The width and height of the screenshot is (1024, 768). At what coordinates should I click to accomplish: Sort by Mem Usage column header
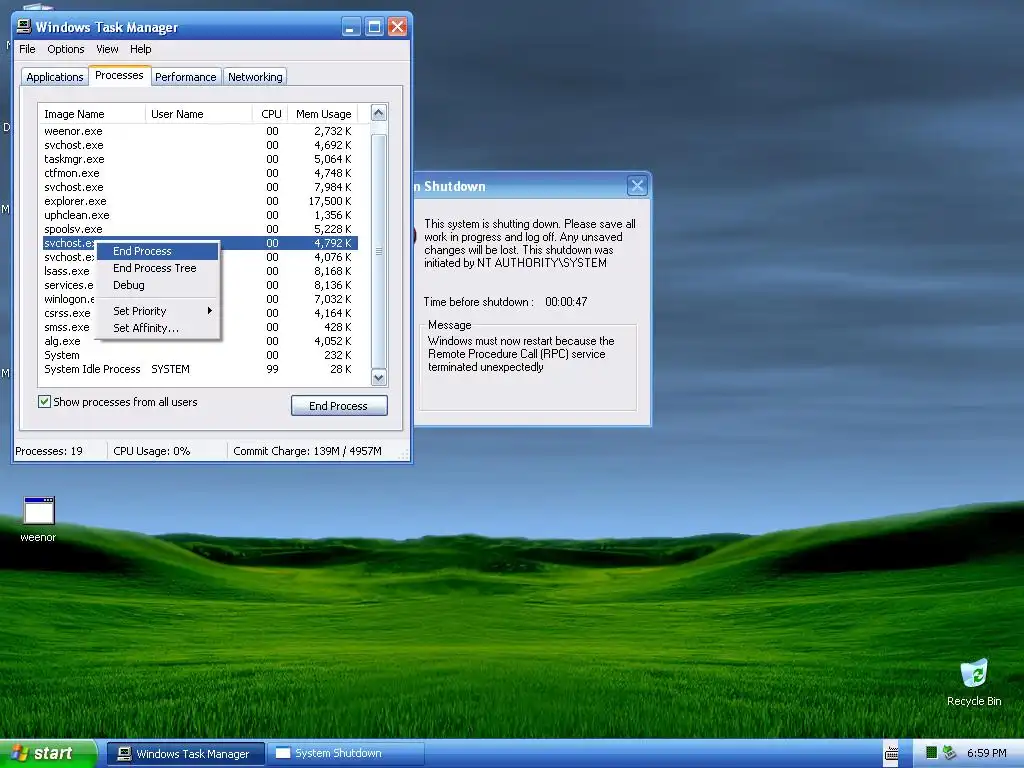(x=323, y=114)
